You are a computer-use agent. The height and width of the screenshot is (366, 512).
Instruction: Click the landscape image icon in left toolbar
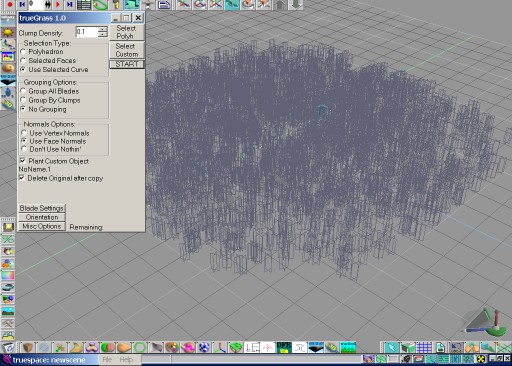click(x=8, y=311)
